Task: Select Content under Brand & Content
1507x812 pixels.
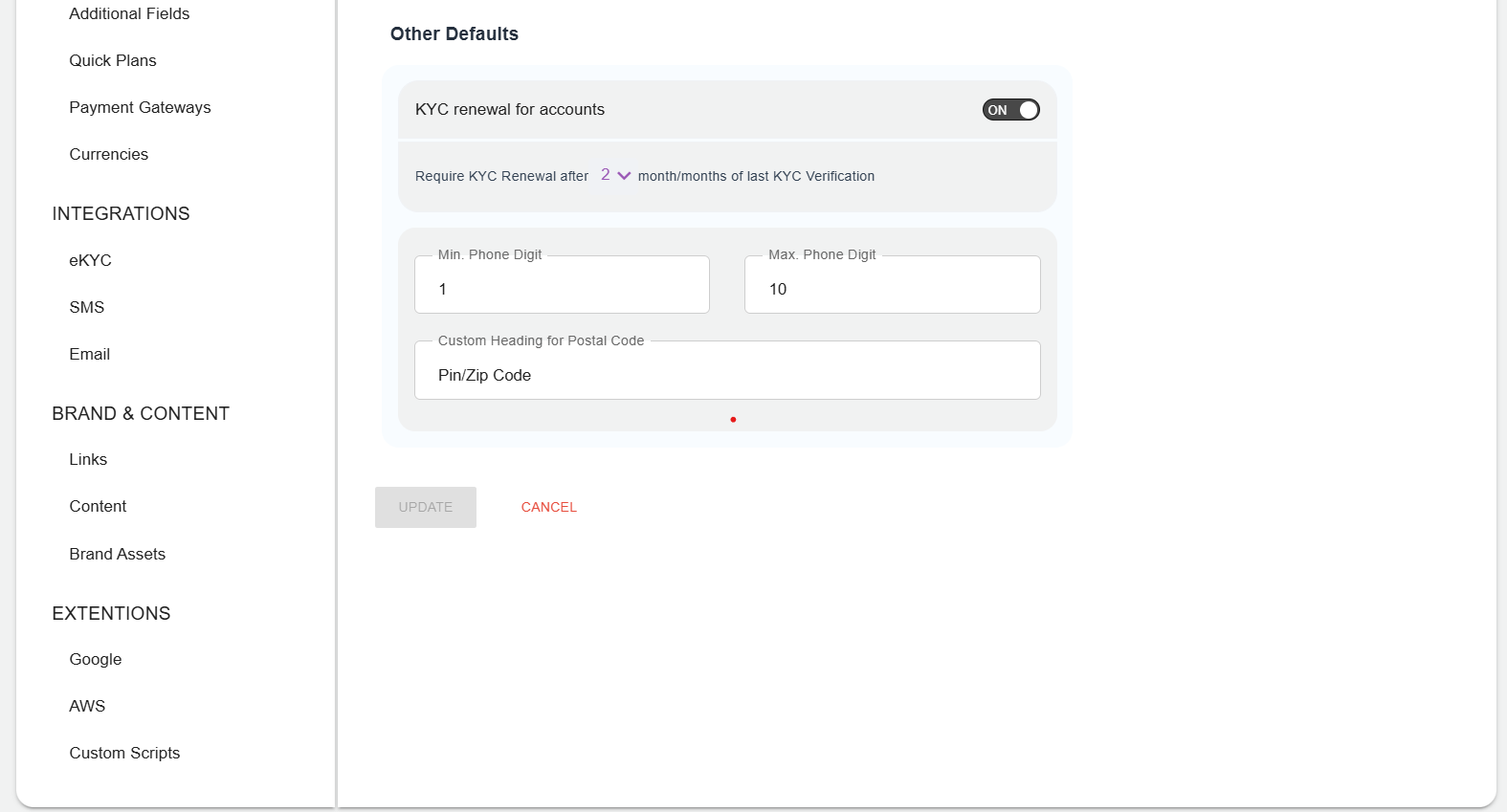Action: pos(98,506)
